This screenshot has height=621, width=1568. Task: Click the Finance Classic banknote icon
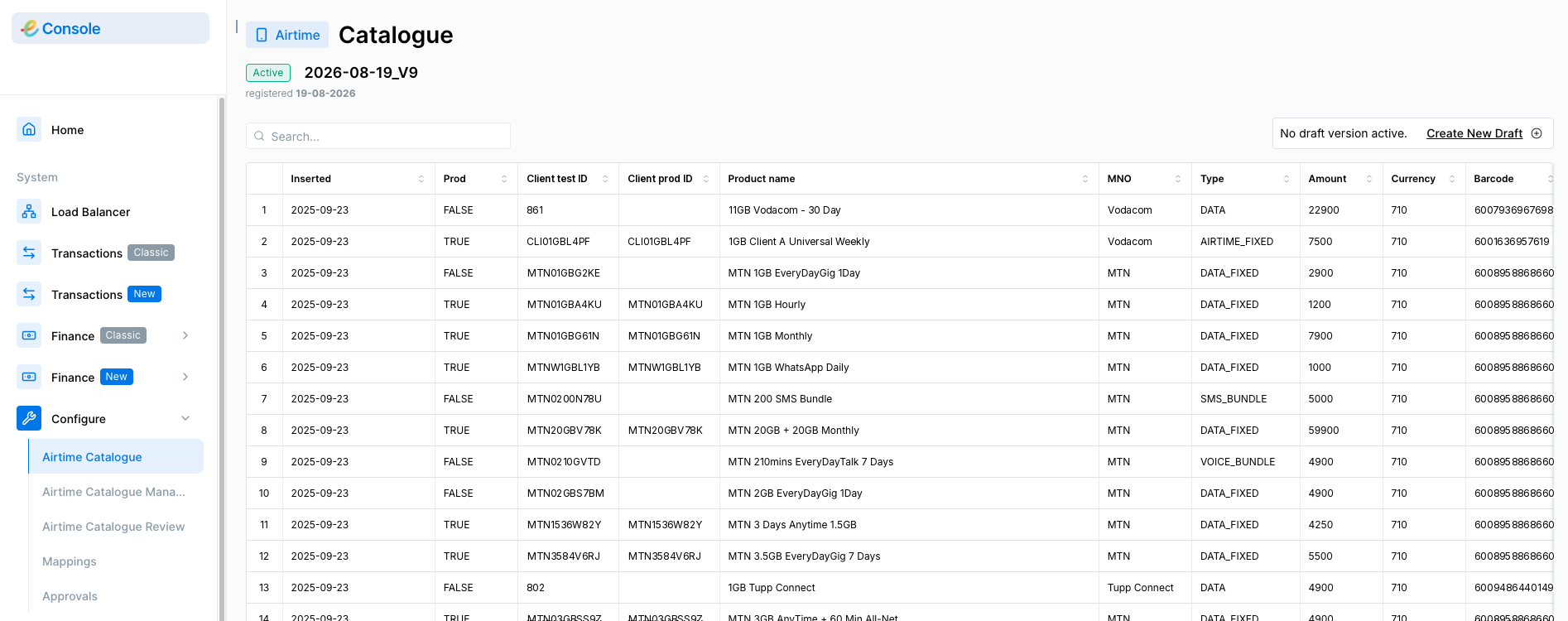point(29,335)
